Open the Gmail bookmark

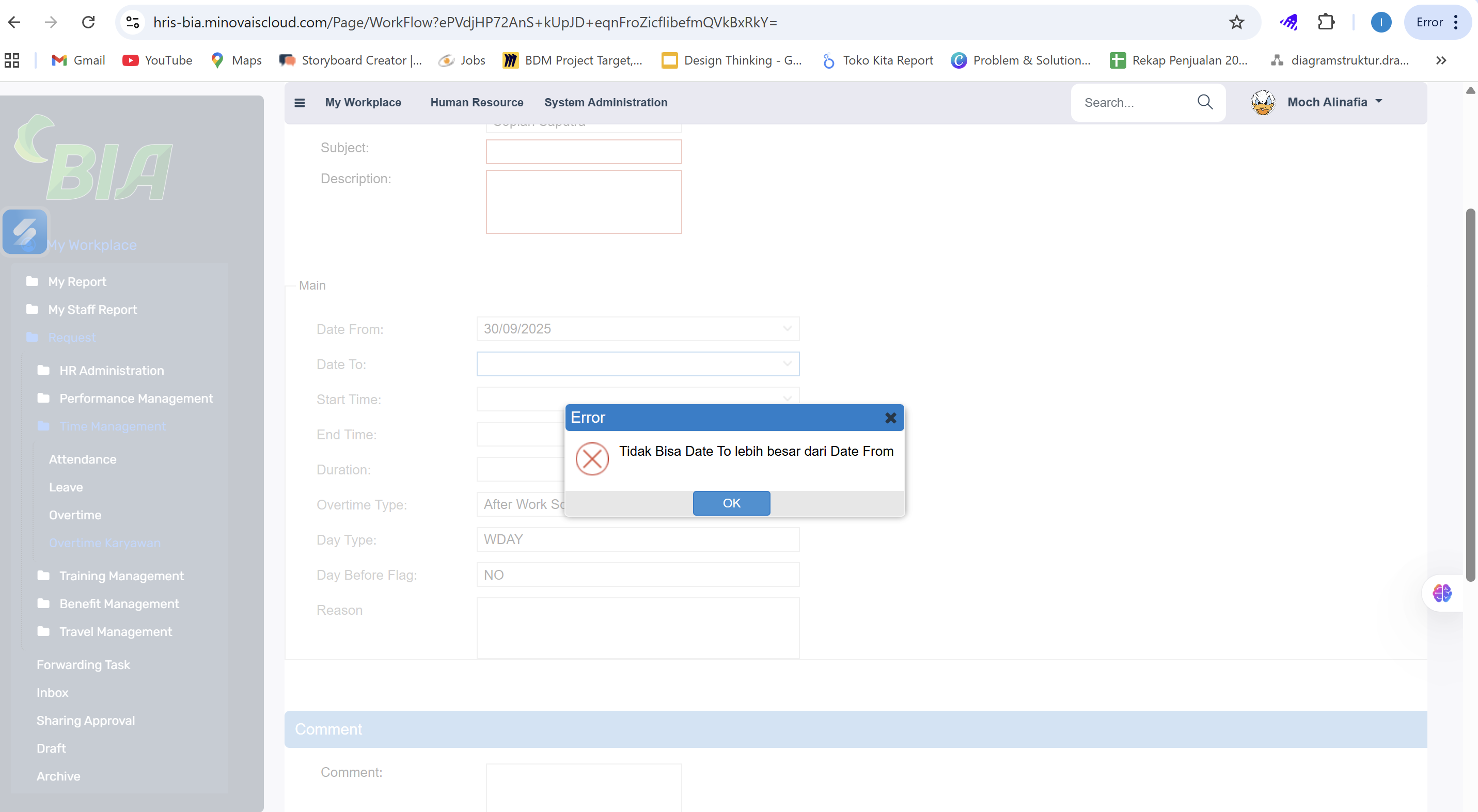78,60
